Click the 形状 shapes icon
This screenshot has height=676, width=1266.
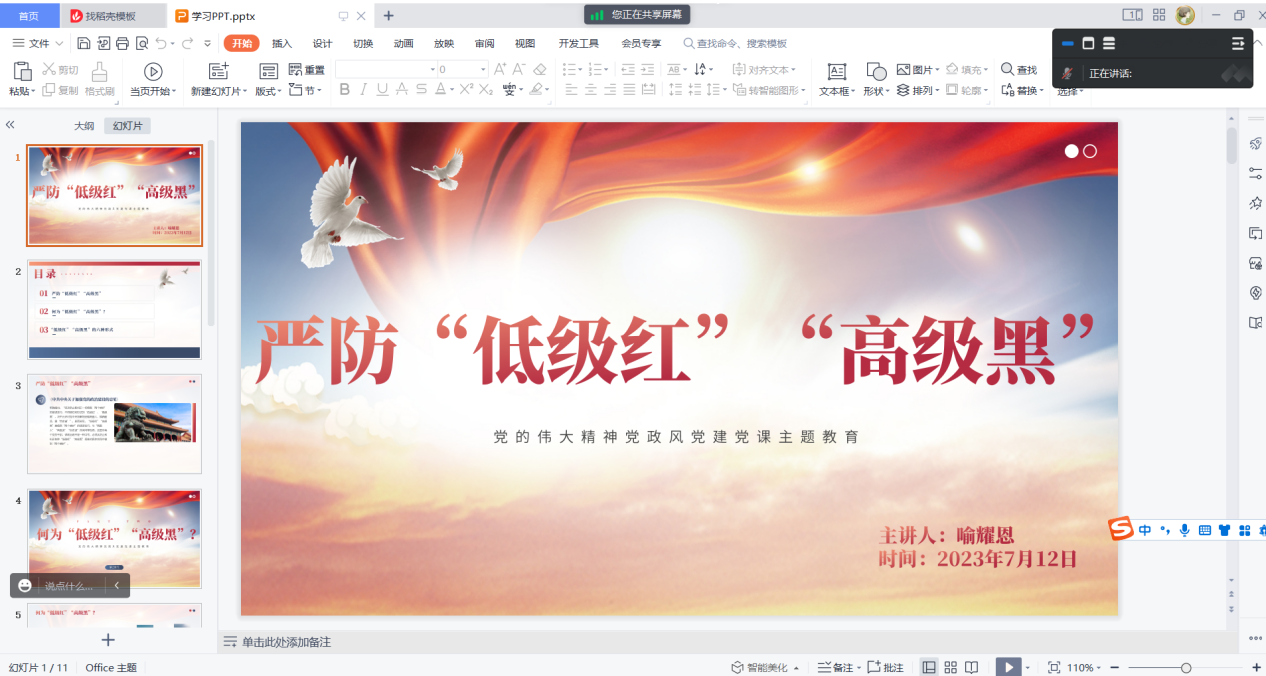click(876, 71)
